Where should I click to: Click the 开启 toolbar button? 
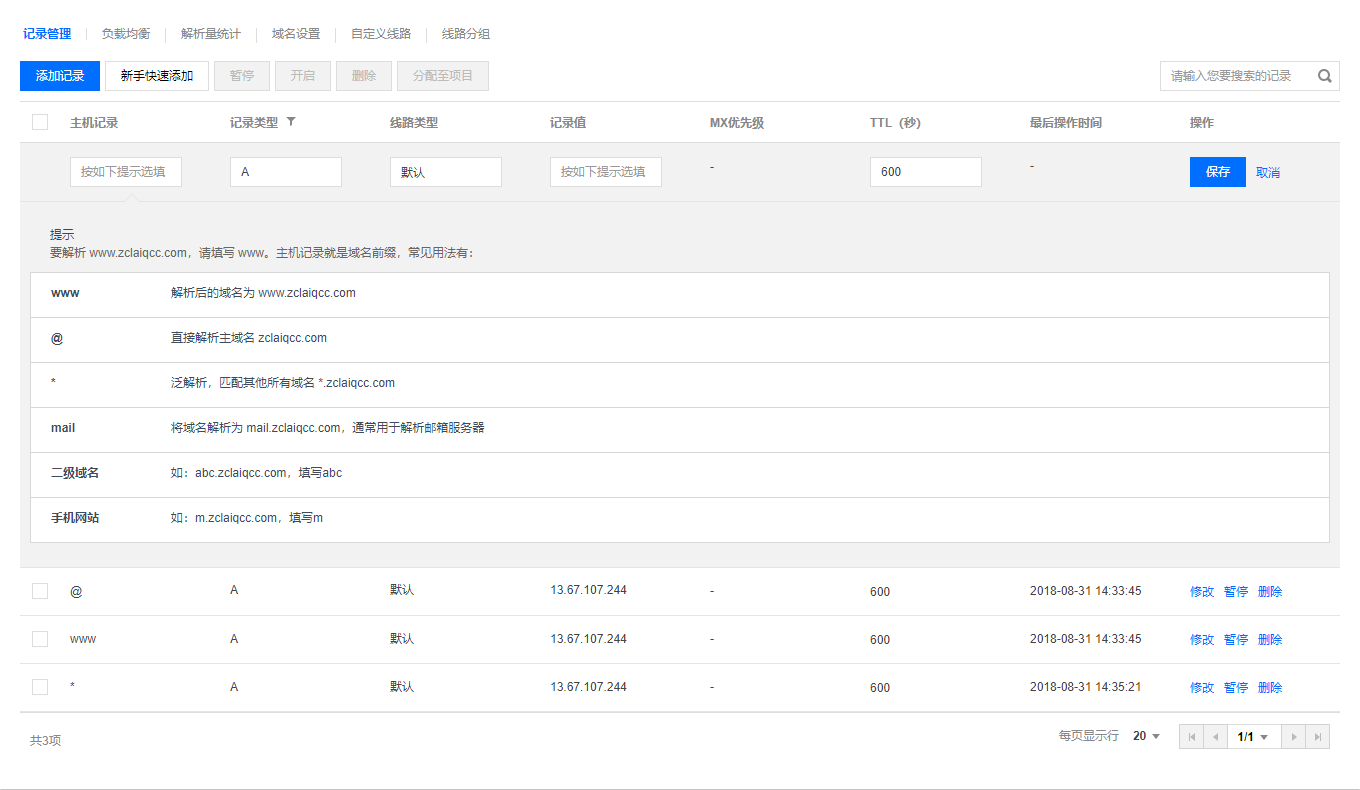tap(303, 76)
